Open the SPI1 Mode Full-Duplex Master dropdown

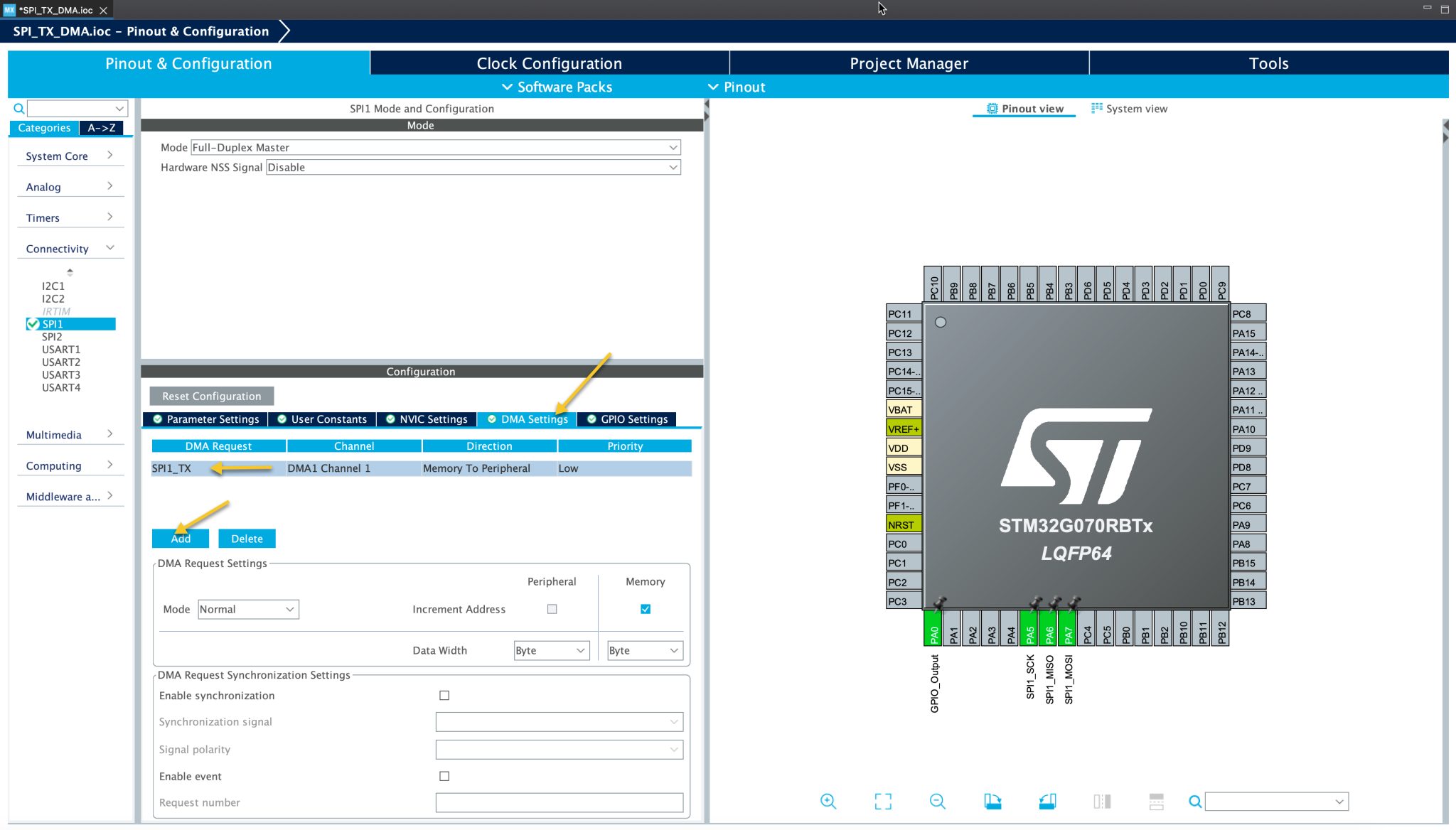pyautogui.click(x=435, y=148)
